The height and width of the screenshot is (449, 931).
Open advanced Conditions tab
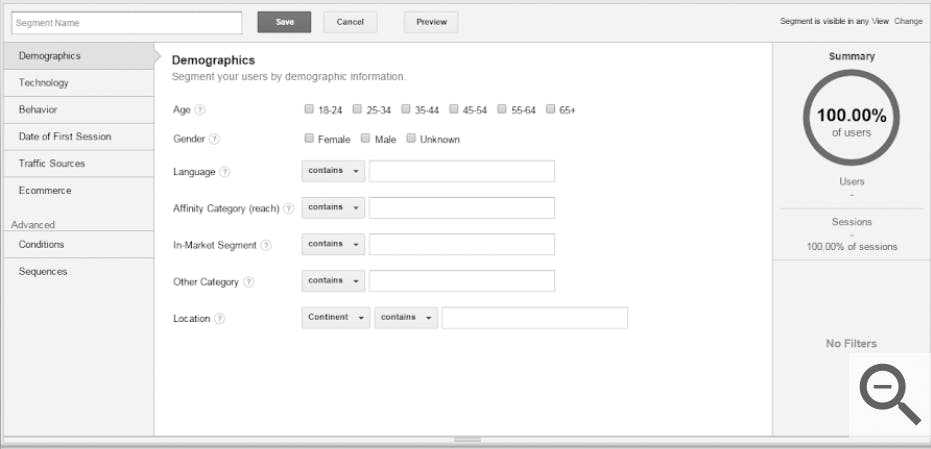(x=79, y=244)
